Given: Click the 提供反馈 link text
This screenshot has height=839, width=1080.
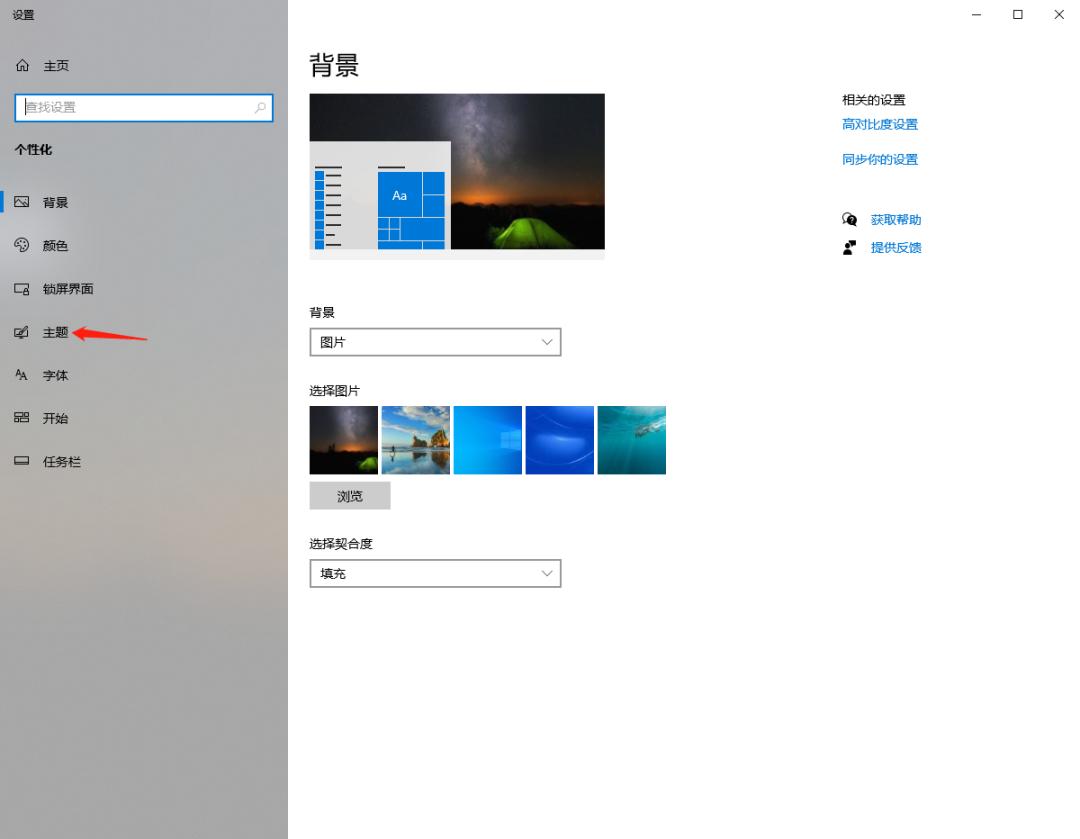Looking at the screenshot, I should [897, 247].
